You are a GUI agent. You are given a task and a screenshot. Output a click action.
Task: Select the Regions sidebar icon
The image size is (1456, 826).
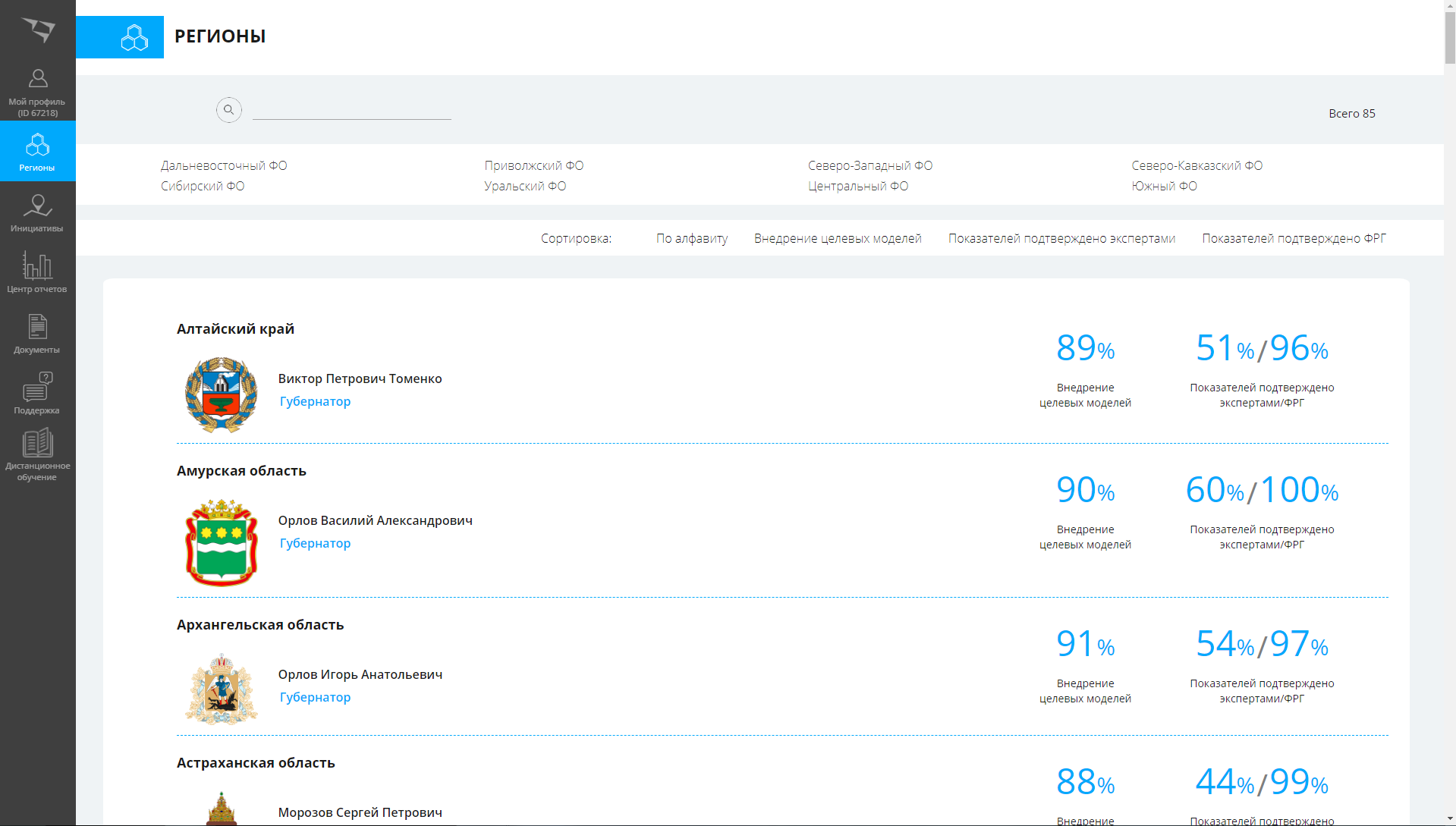(37, 152)
